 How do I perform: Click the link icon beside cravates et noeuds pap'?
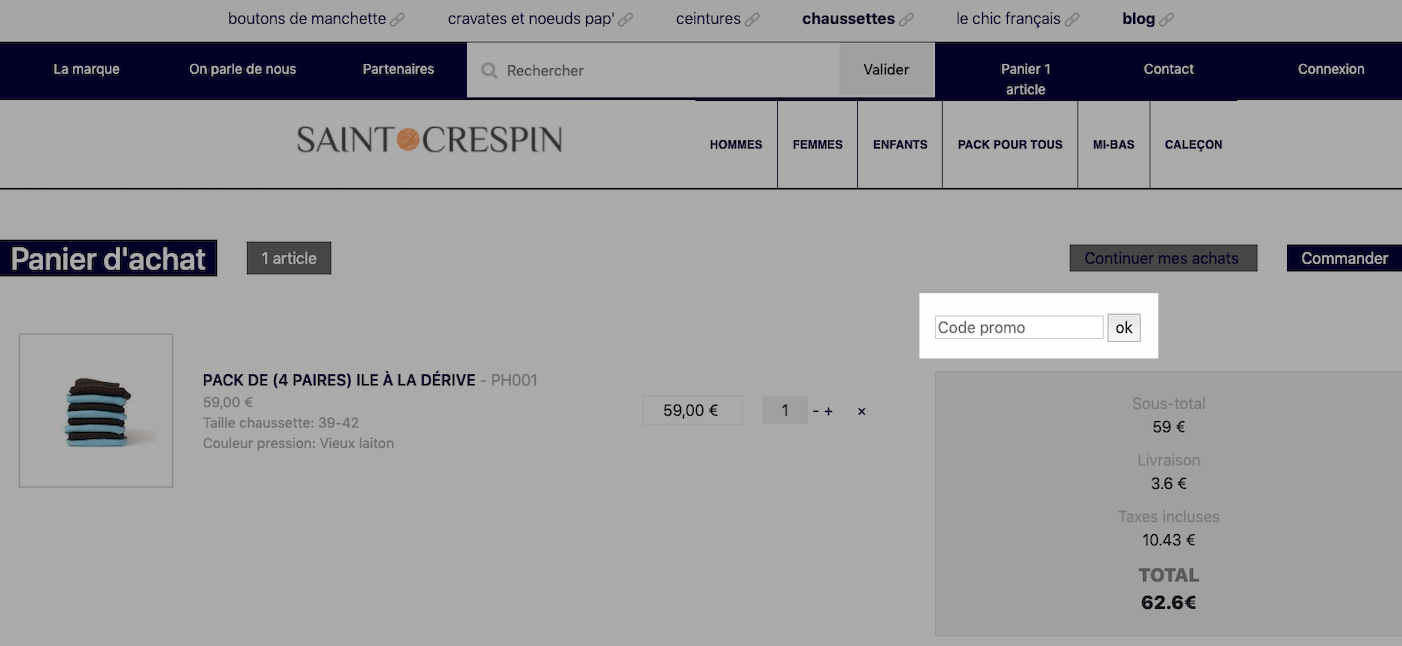tap(626, 19)
